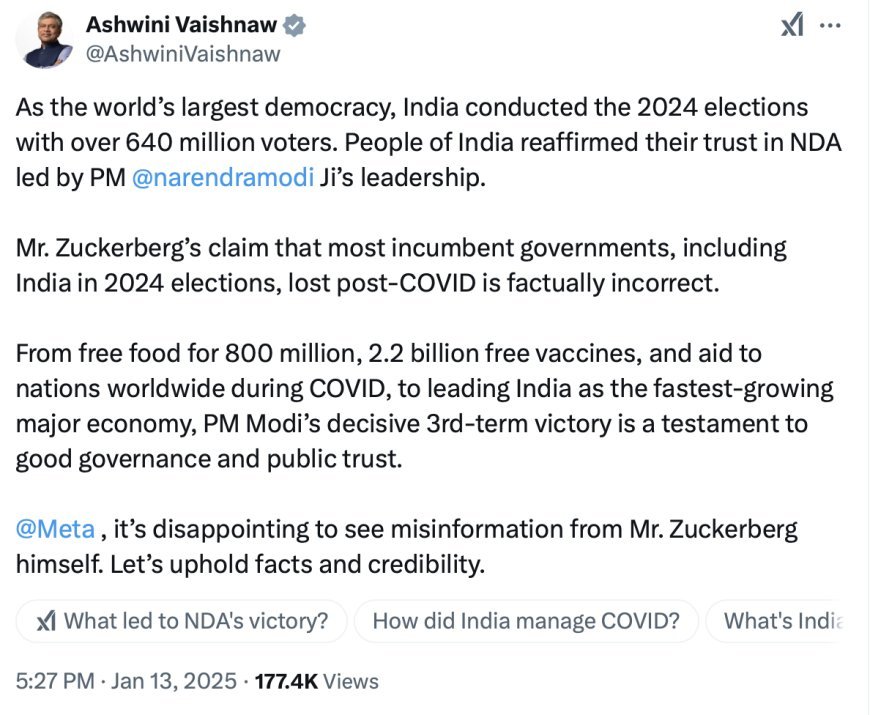
Task: Open the @narendramodi mention
Action: [x=223, y=178]
